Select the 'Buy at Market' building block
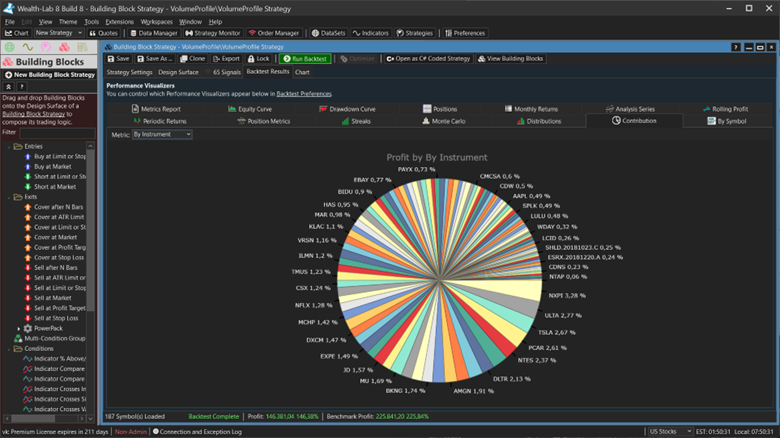The image size is (780, 438). 54,166
